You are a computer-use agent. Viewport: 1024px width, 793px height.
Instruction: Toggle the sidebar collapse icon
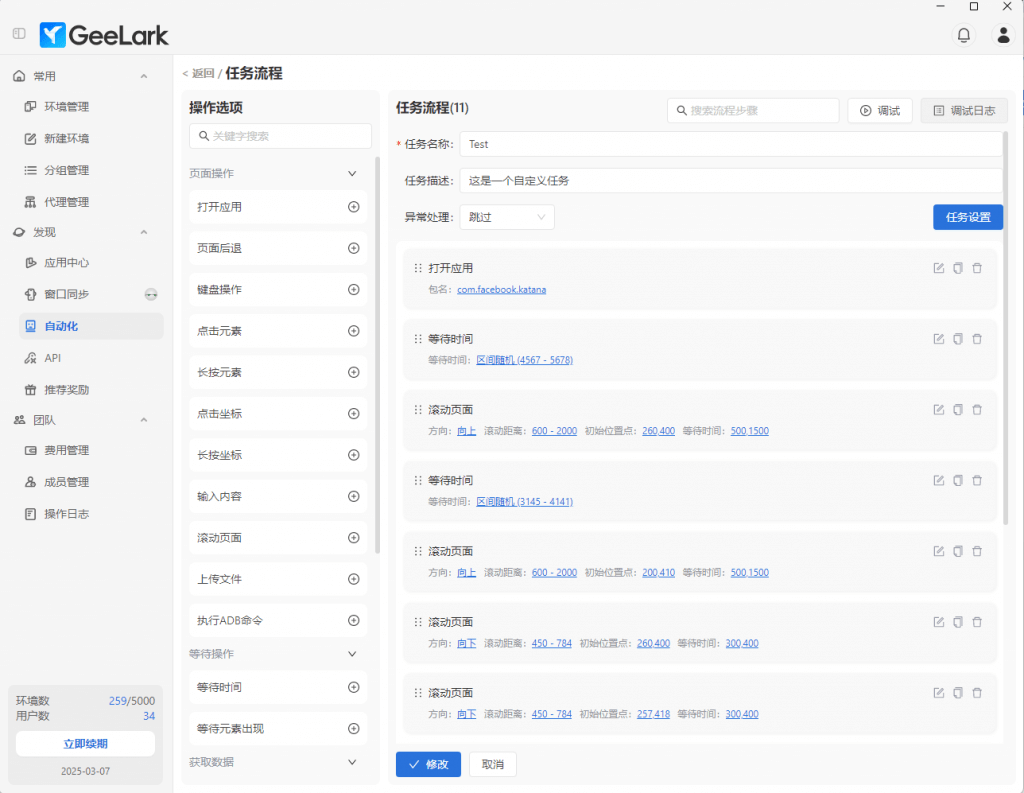pyautogui.click(x=19, y=34)
